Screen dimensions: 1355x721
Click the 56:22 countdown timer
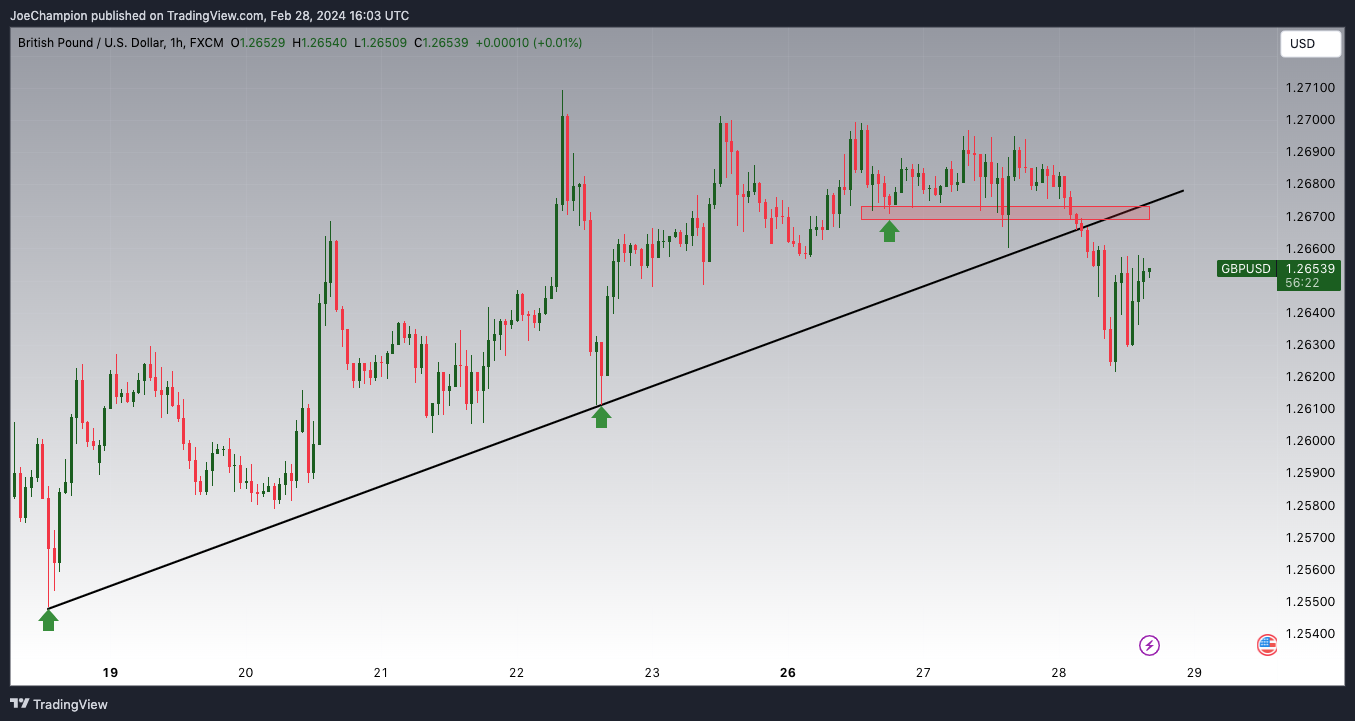1302,283
